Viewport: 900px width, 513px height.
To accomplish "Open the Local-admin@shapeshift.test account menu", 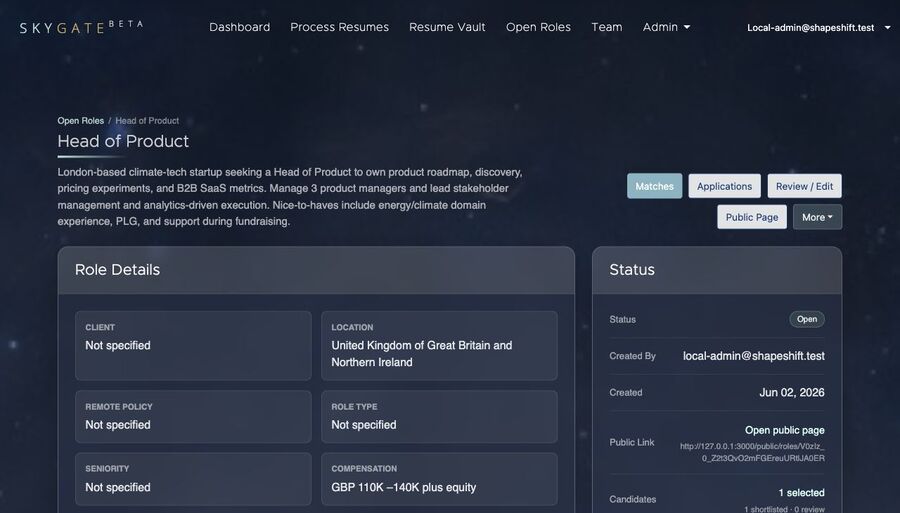I will (818, 28).
